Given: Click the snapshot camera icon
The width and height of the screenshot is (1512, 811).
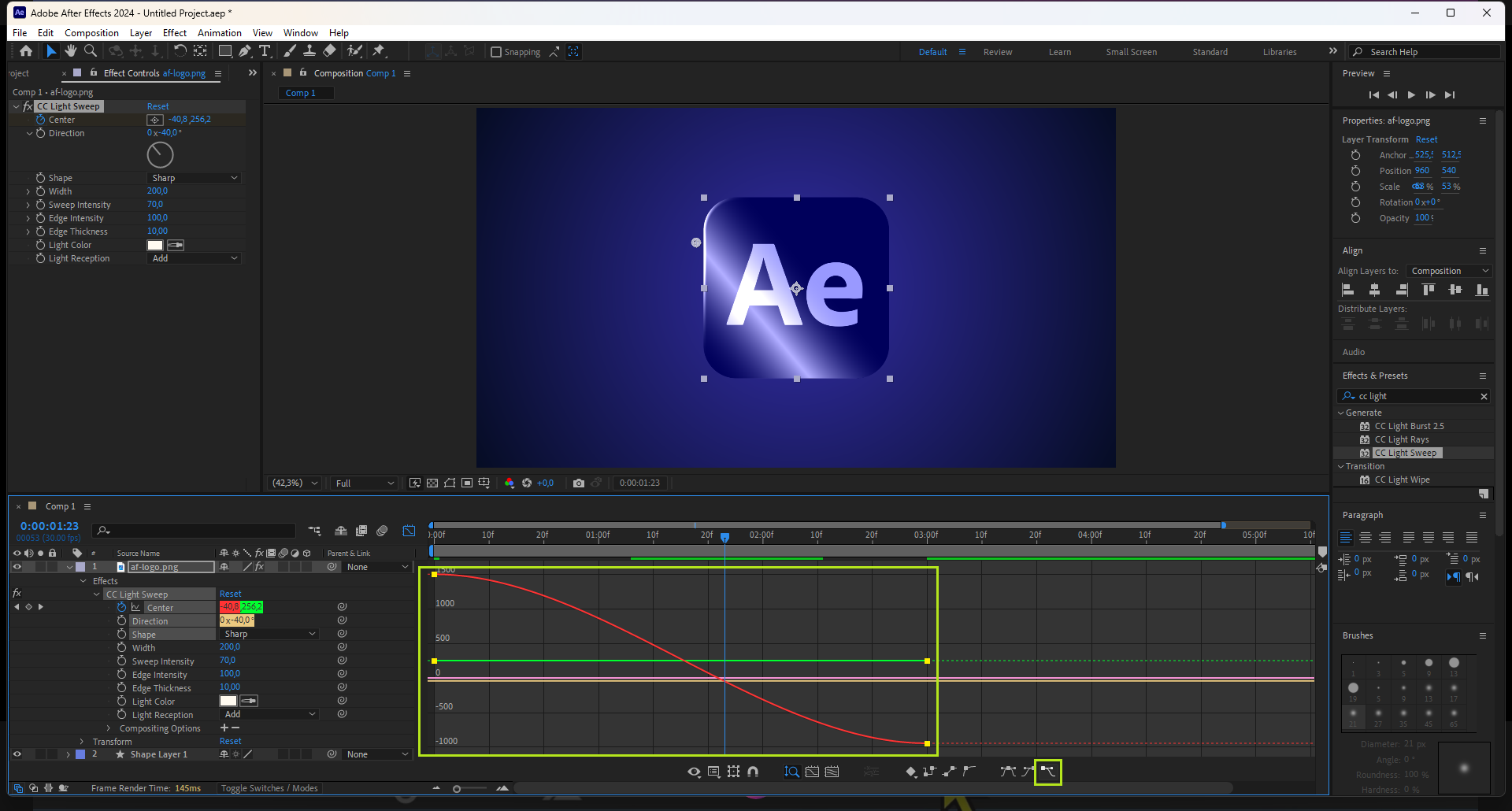Looking at the screenshot, I should 579,483.
